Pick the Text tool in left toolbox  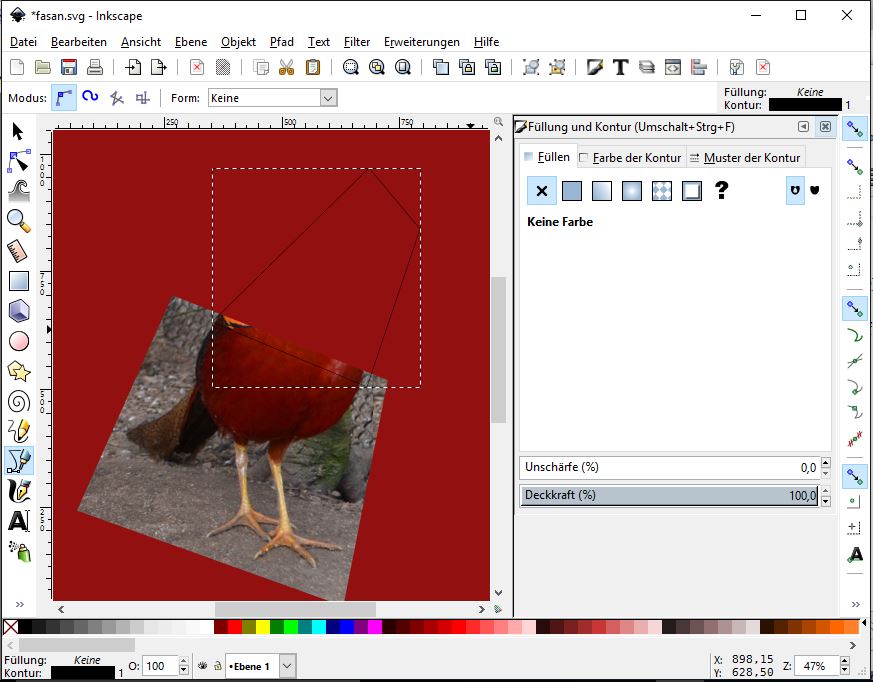18,521
